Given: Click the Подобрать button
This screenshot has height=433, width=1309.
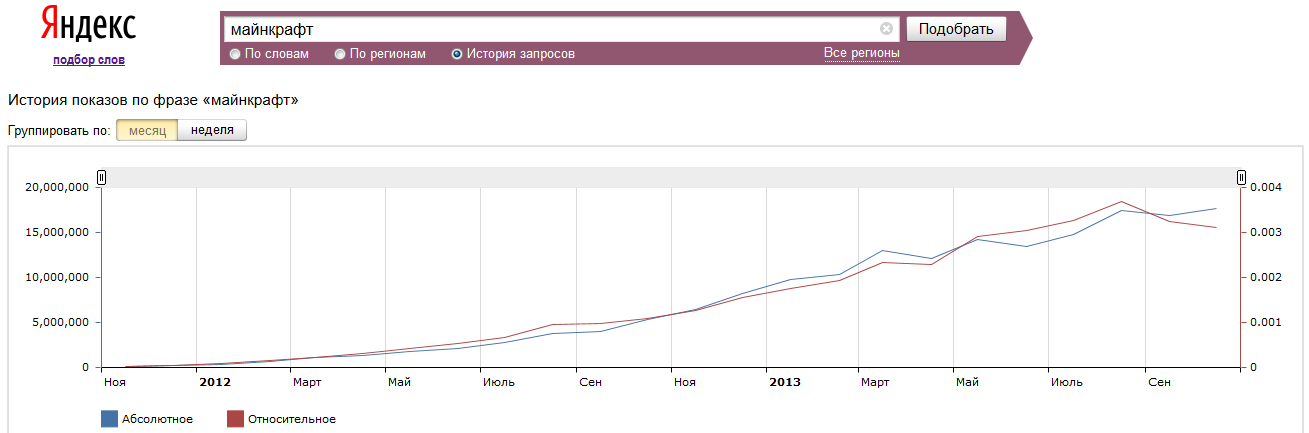Looking at the screenshot, I should pos(955,29).
